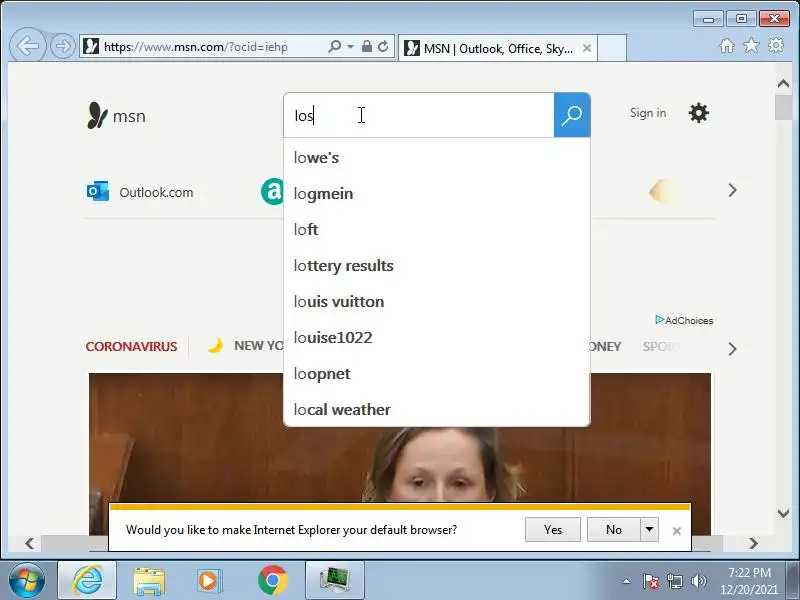Click the security lock icon in address bar
Image resolution: width=800 pixels, height=600 pixels.
[x=366, y=46]
